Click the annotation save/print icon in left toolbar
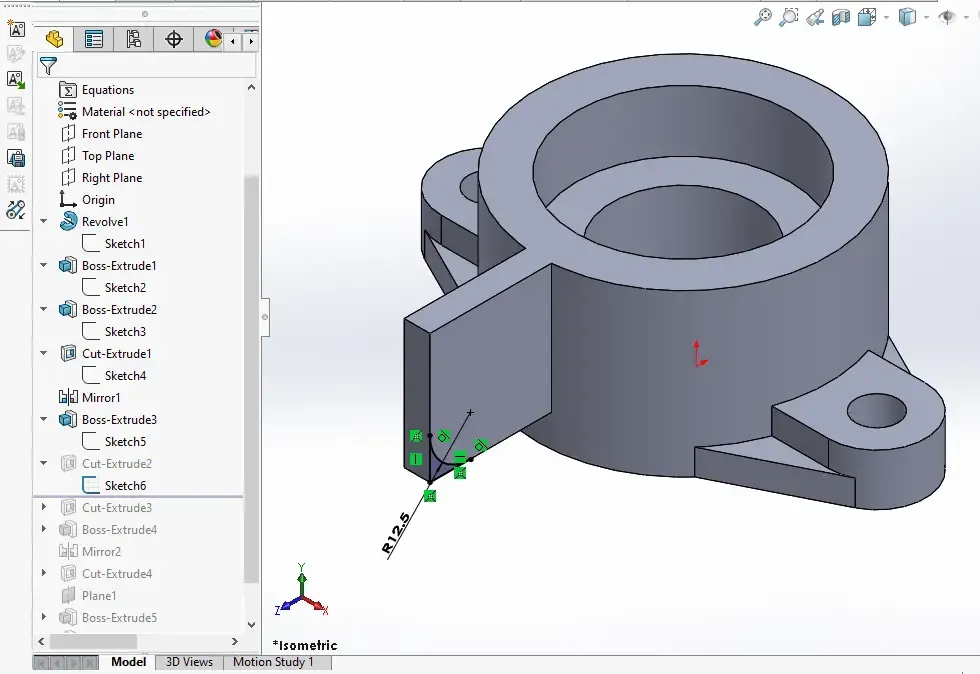Viewport: 980px width, 674px height. [16, 158]
